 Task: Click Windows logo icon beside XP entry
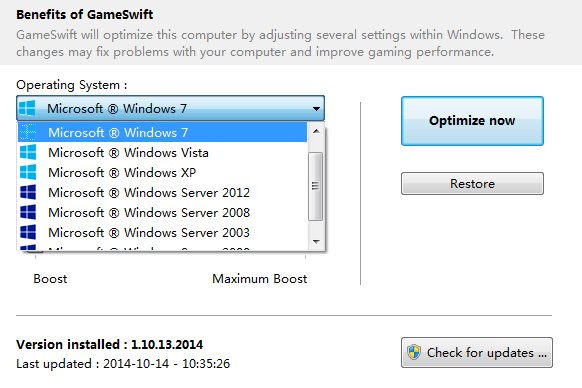[28, 172]
